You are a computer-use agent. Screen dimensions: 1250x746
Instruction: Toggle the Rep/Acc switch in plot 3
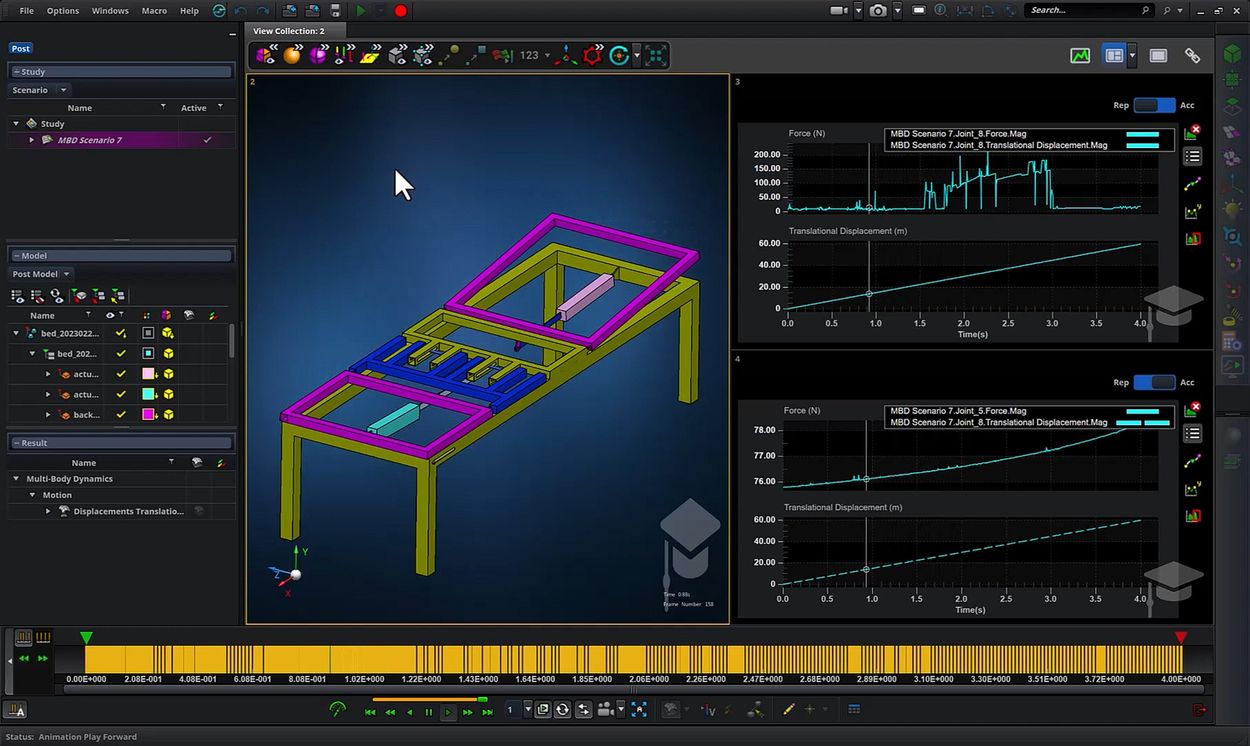pos(1153,105)
